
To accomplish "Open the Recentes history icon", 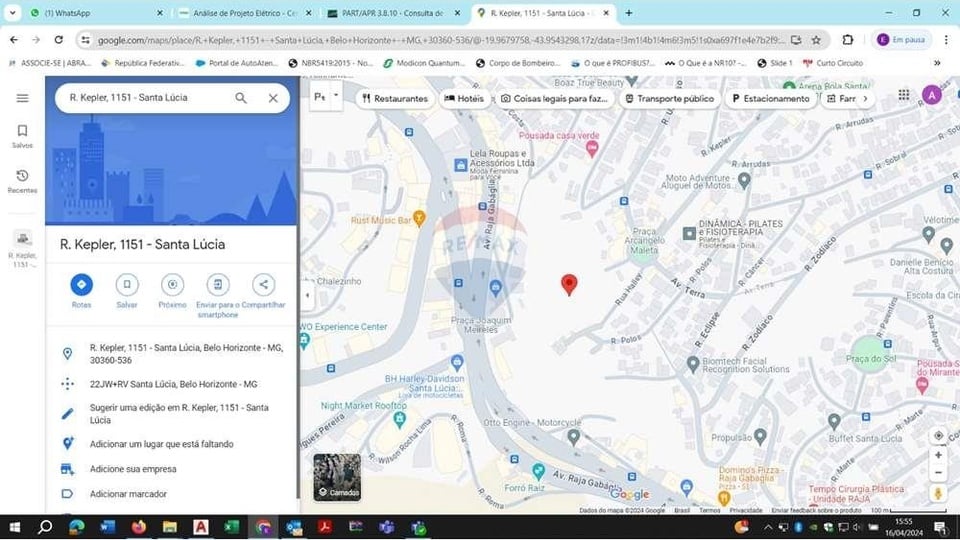I will click(22, 182).
